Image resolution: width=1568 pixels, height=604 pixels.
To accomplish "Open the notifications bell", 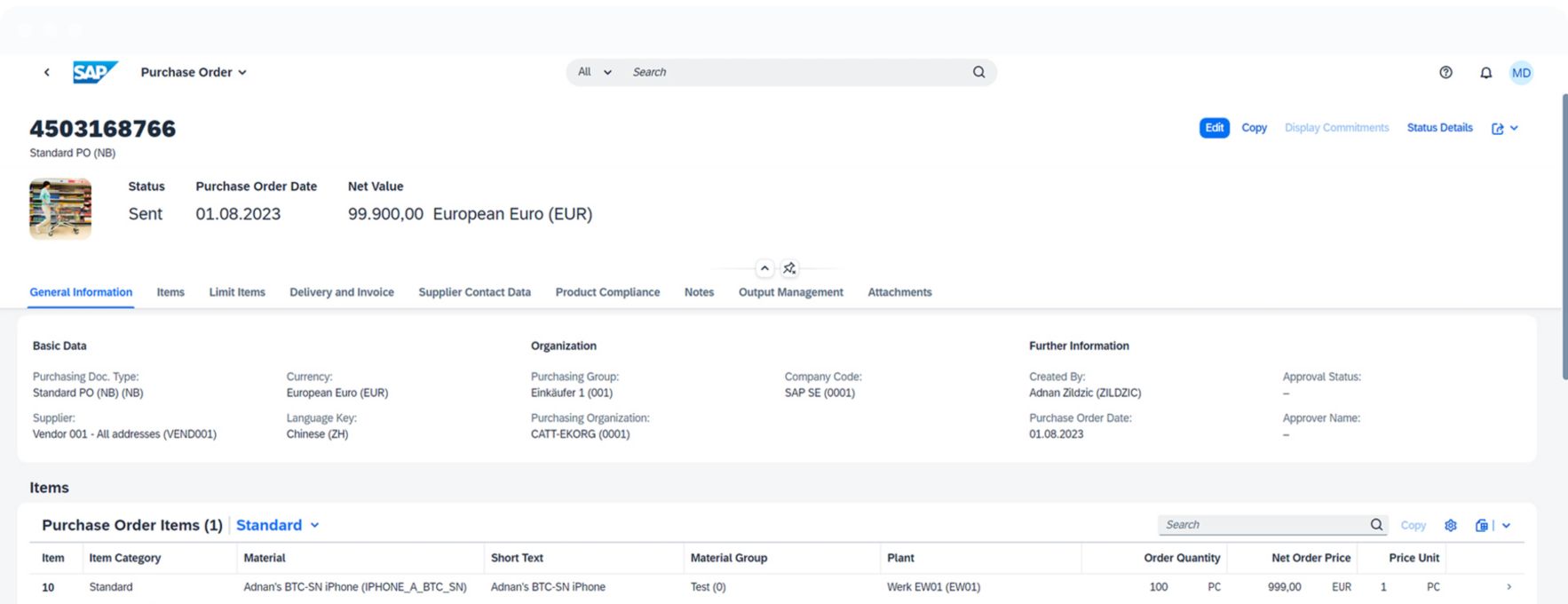I will (1485, 73).
